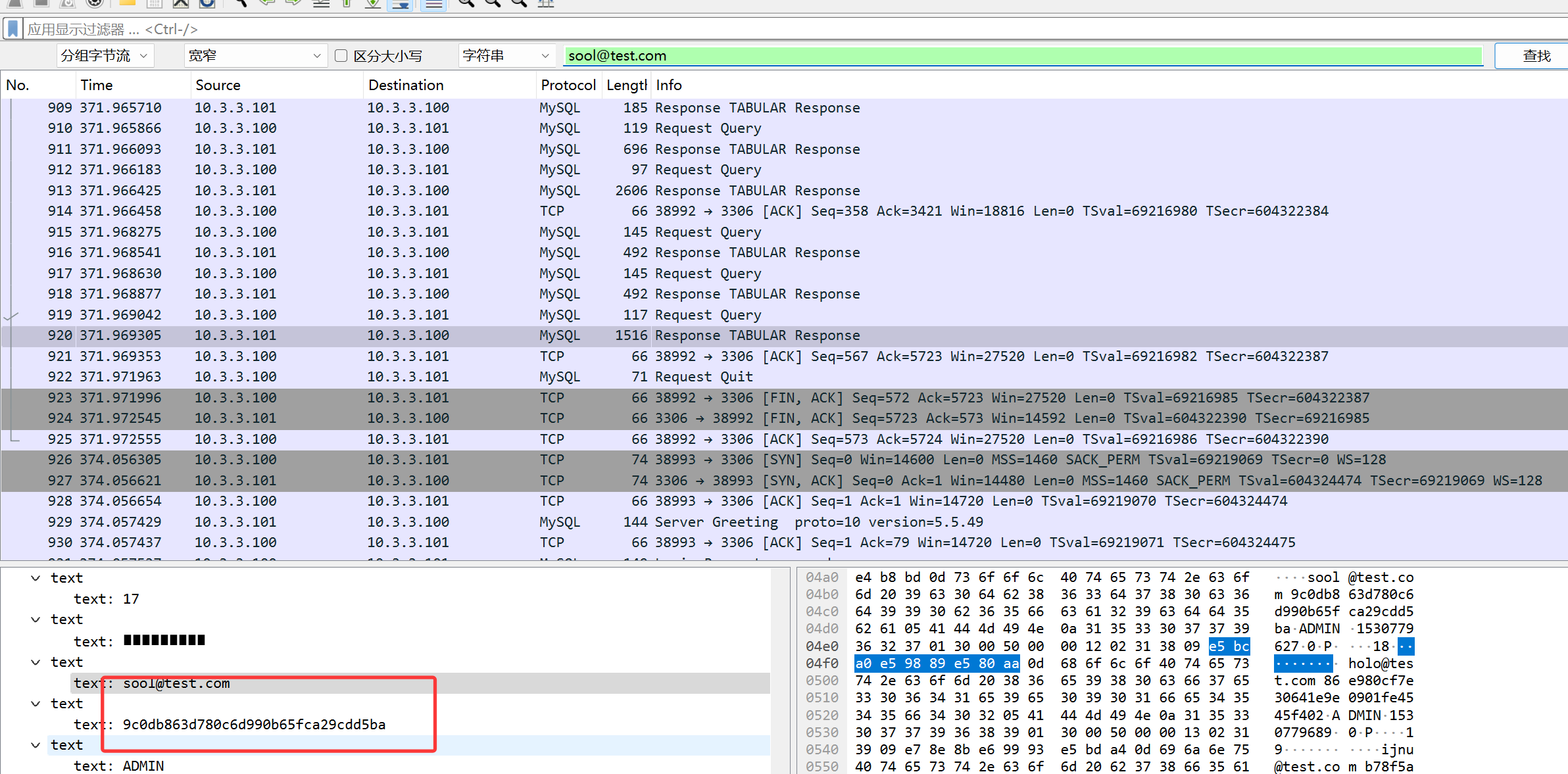Open the 分组字节流 search-in dropdown
The height and width of the screenshot is (774, 1568).
pyautogui.click(x=105, y=56)
